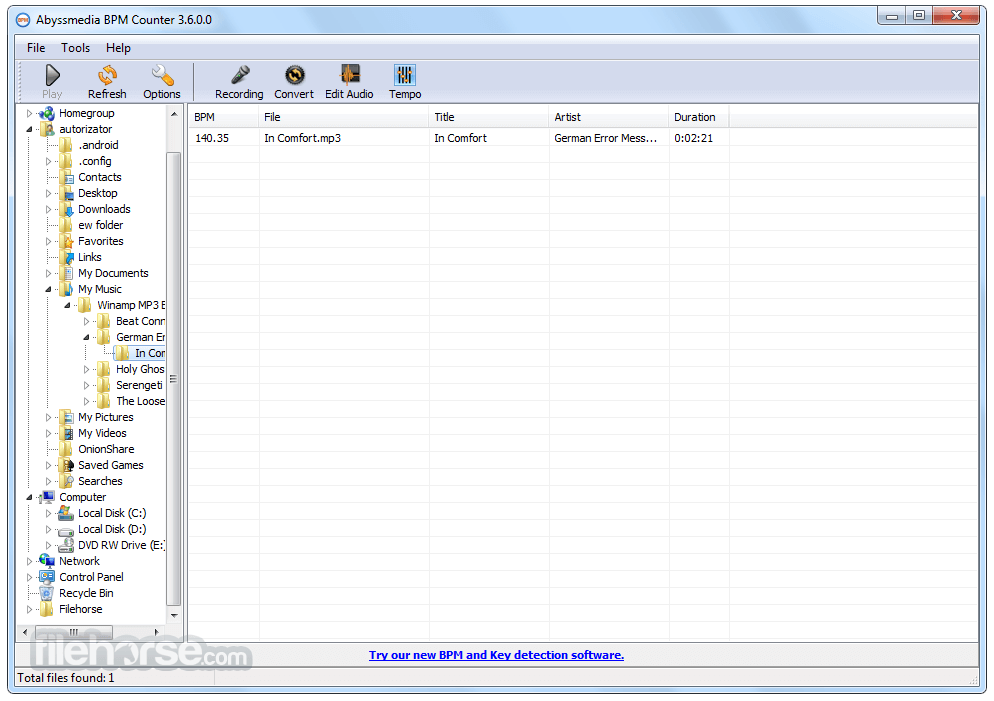This screenshot has height=701, width=994.
Task: Expand the Downloads folder arrow
Action: (48, 210)
